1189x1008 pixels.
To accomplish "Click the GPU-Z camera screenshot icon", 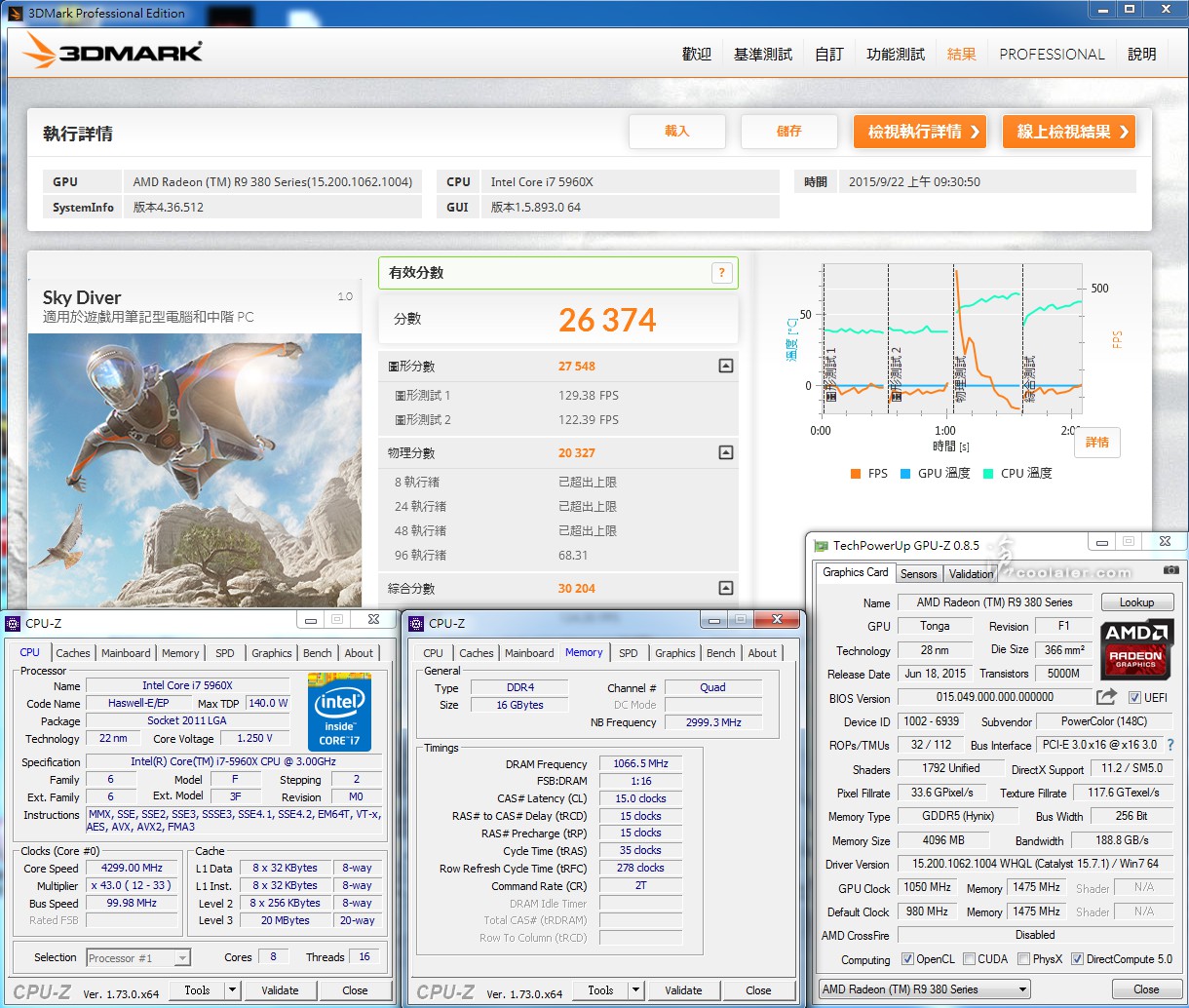I will click(x=1170, y=570).
